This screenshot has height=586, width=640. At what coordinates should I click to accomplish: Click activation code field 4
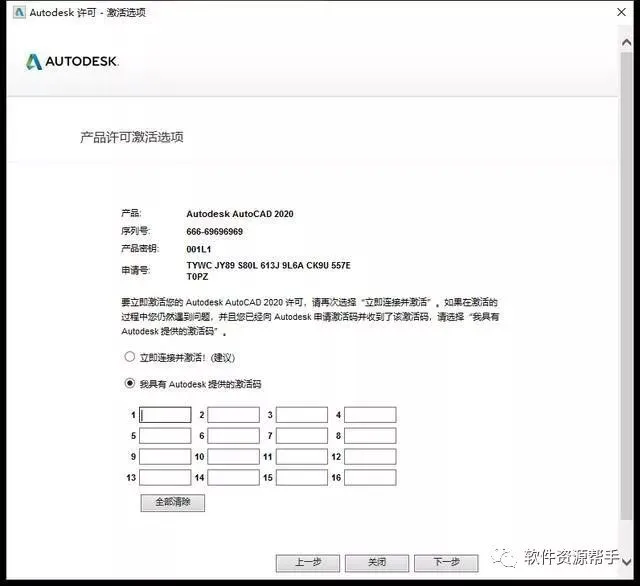[370, 415]
